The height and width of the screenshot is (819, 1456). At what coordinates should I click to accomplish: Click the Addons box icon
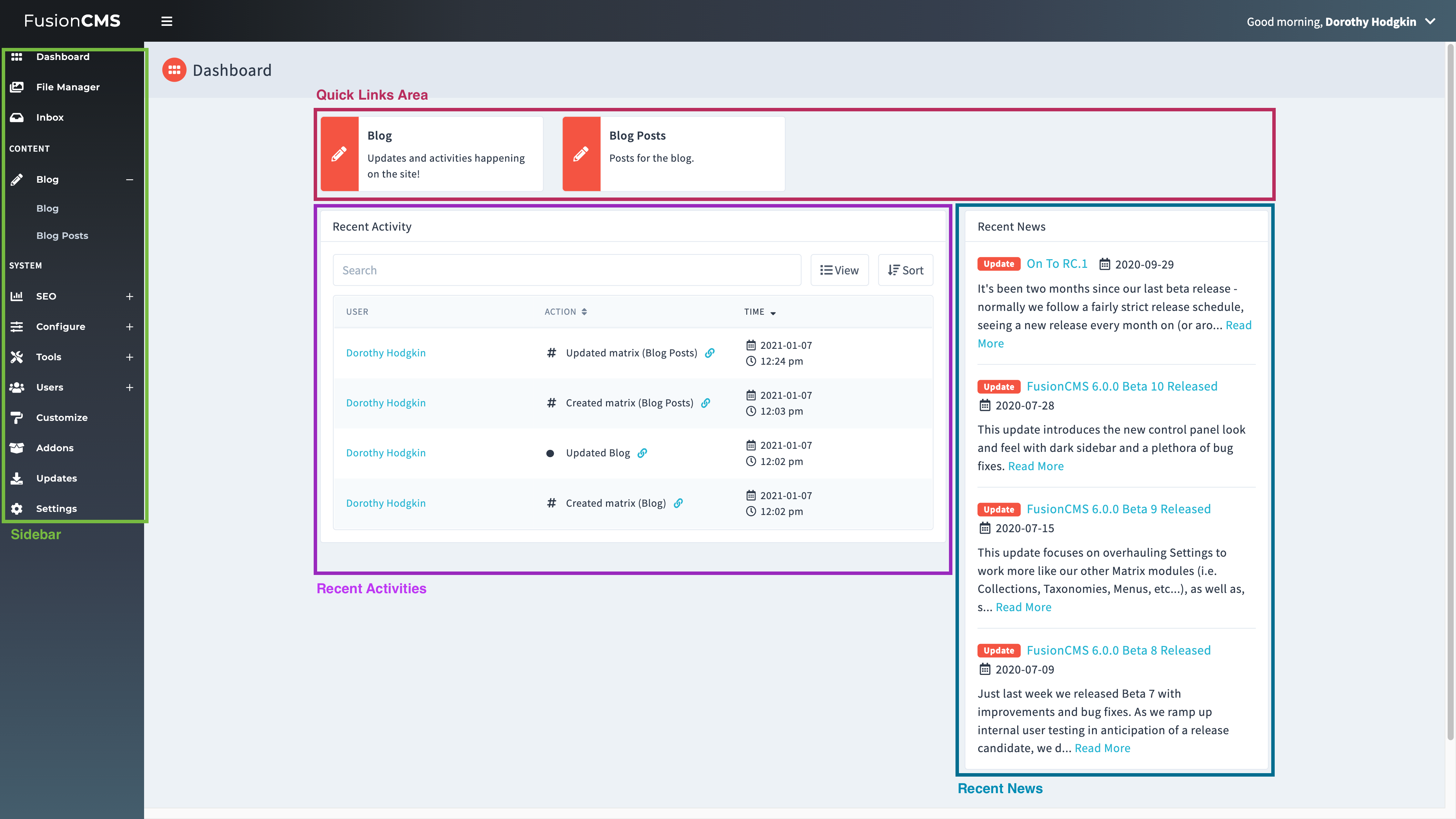point(17,448)
